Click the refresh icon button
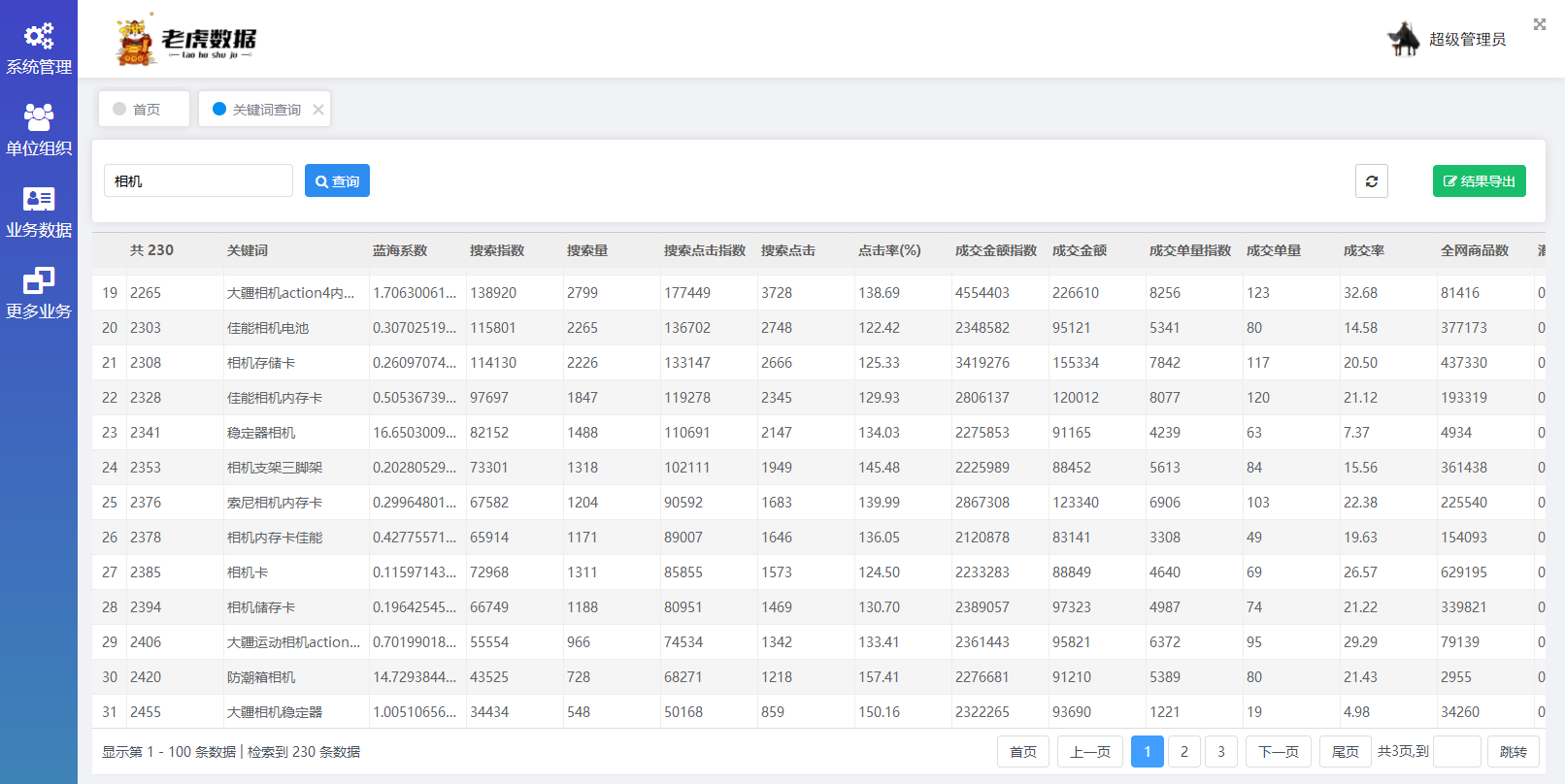 pos(1371,181)
